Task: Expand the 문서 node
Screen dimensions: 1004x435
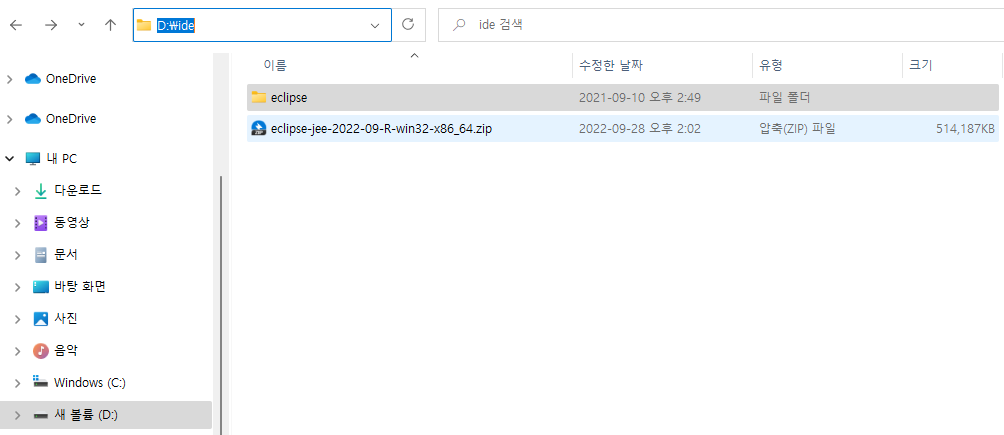Action: [x=18, y=254]
